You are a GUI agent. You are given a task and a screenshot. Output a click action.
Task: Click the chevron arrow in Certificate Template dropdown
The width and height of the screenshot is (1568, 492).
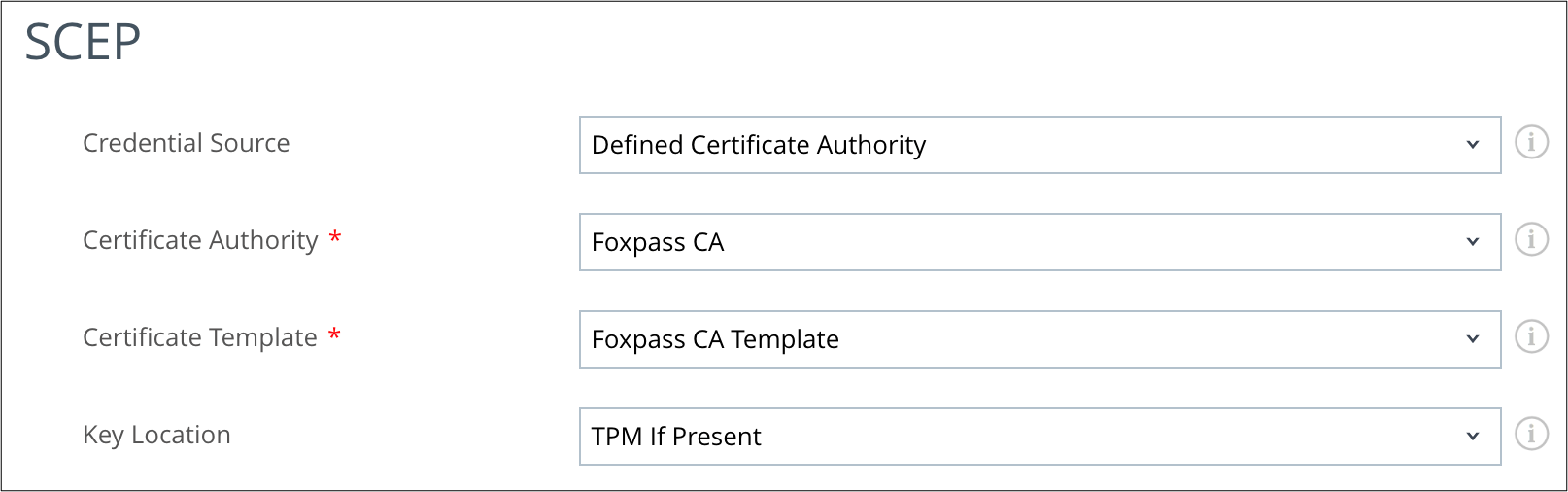[1473, 339]
